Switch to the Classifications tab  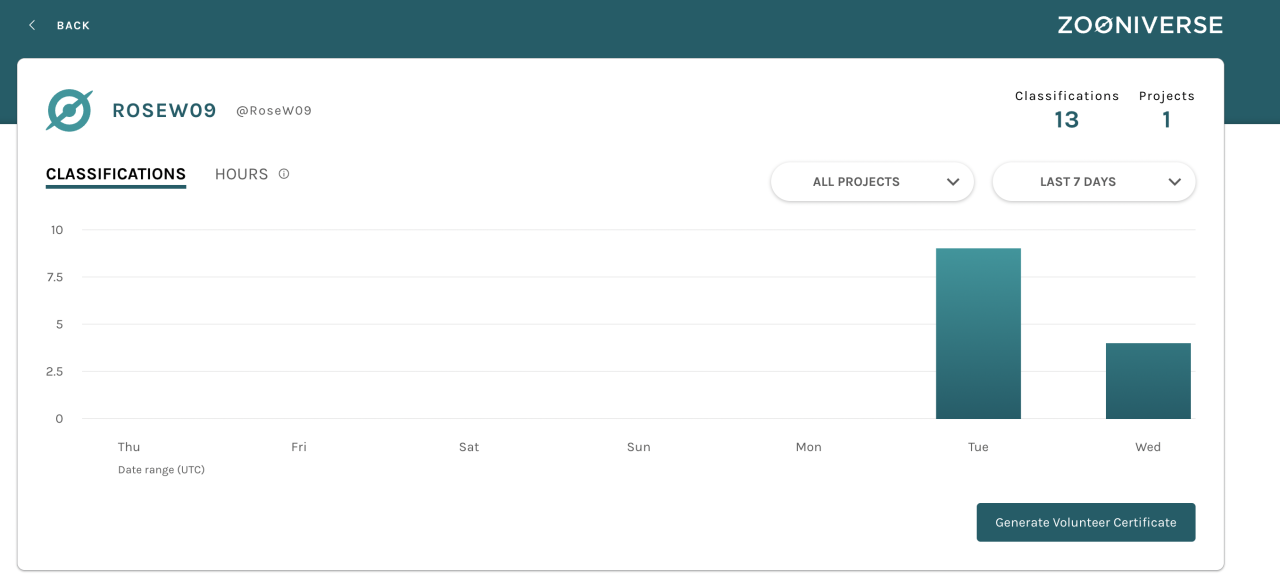[x=116, y=174]
